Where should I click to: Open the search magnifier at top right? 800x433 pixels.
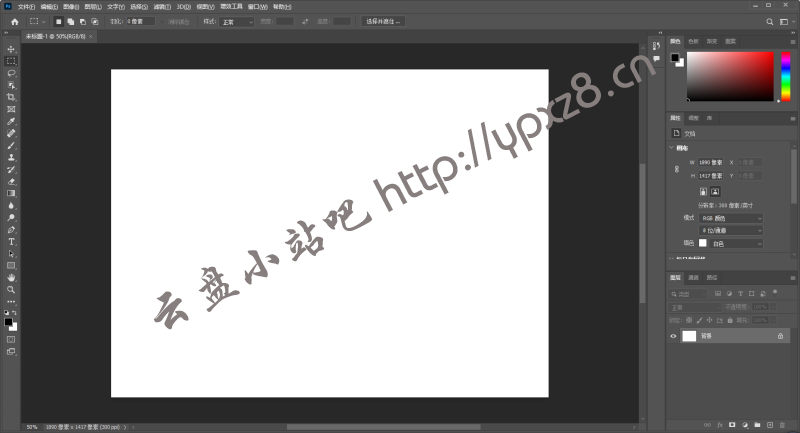coord(769,21)
